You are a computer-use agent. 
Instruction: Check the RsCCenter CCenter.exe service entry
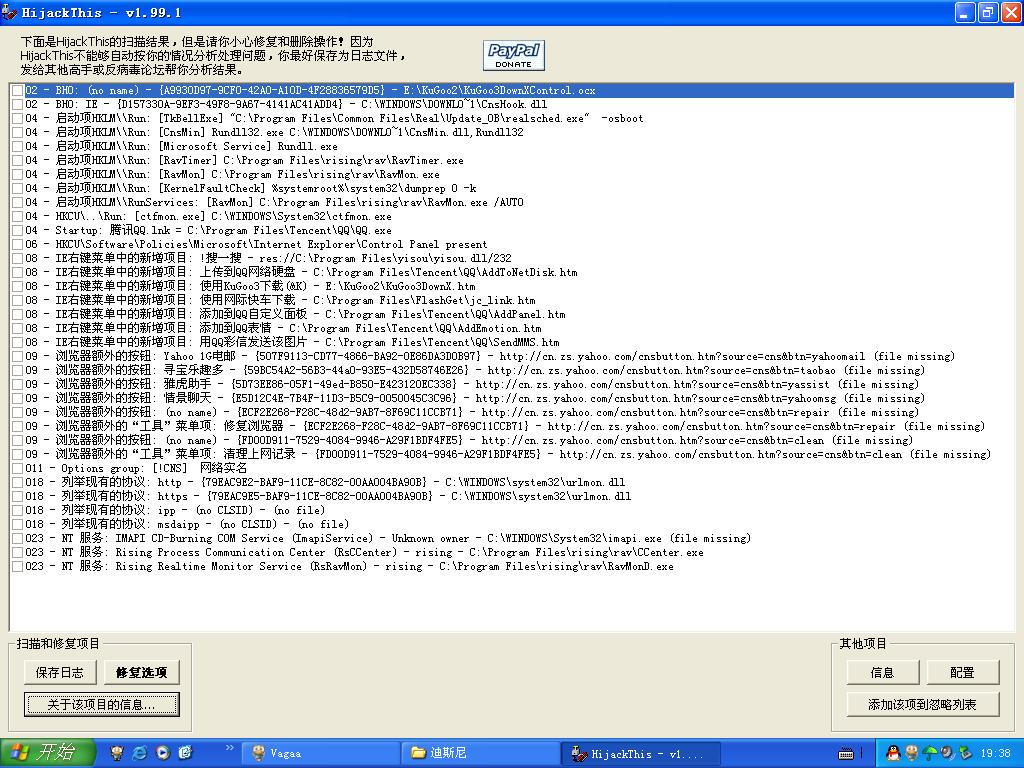(18, 552)
